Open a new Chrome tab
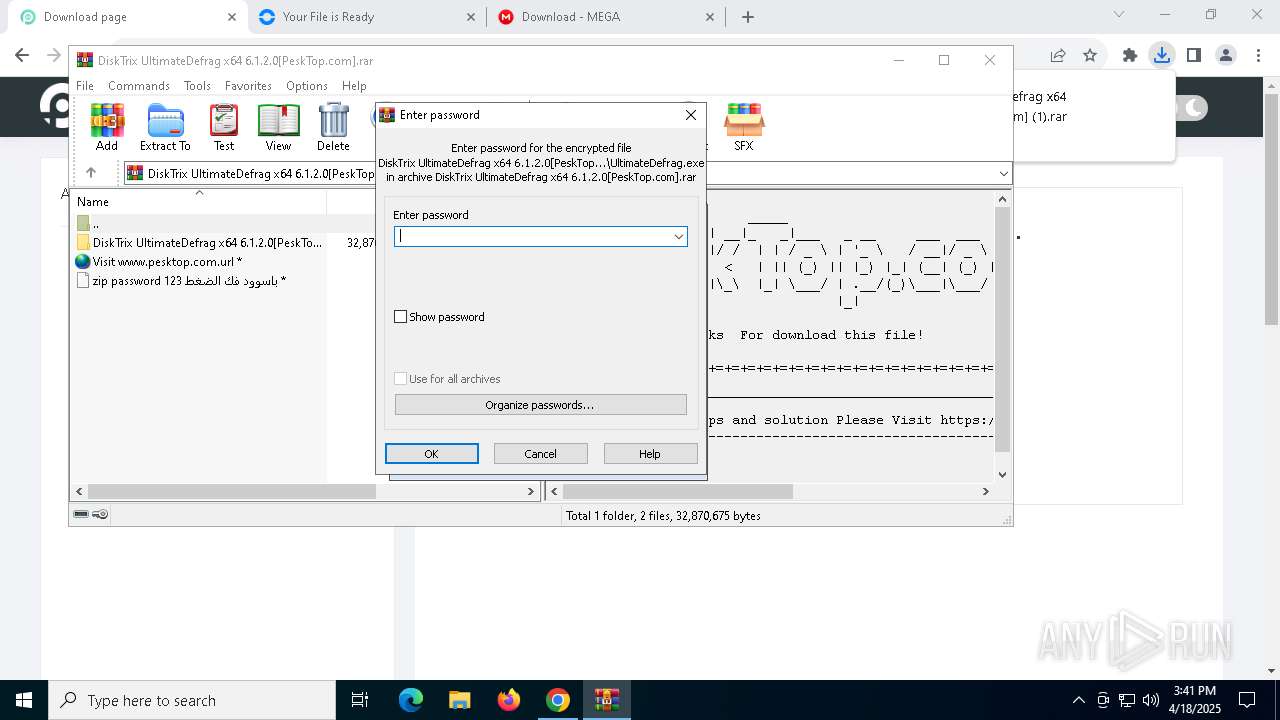This screenshot has height=720, width=1280. pos(748,17)
